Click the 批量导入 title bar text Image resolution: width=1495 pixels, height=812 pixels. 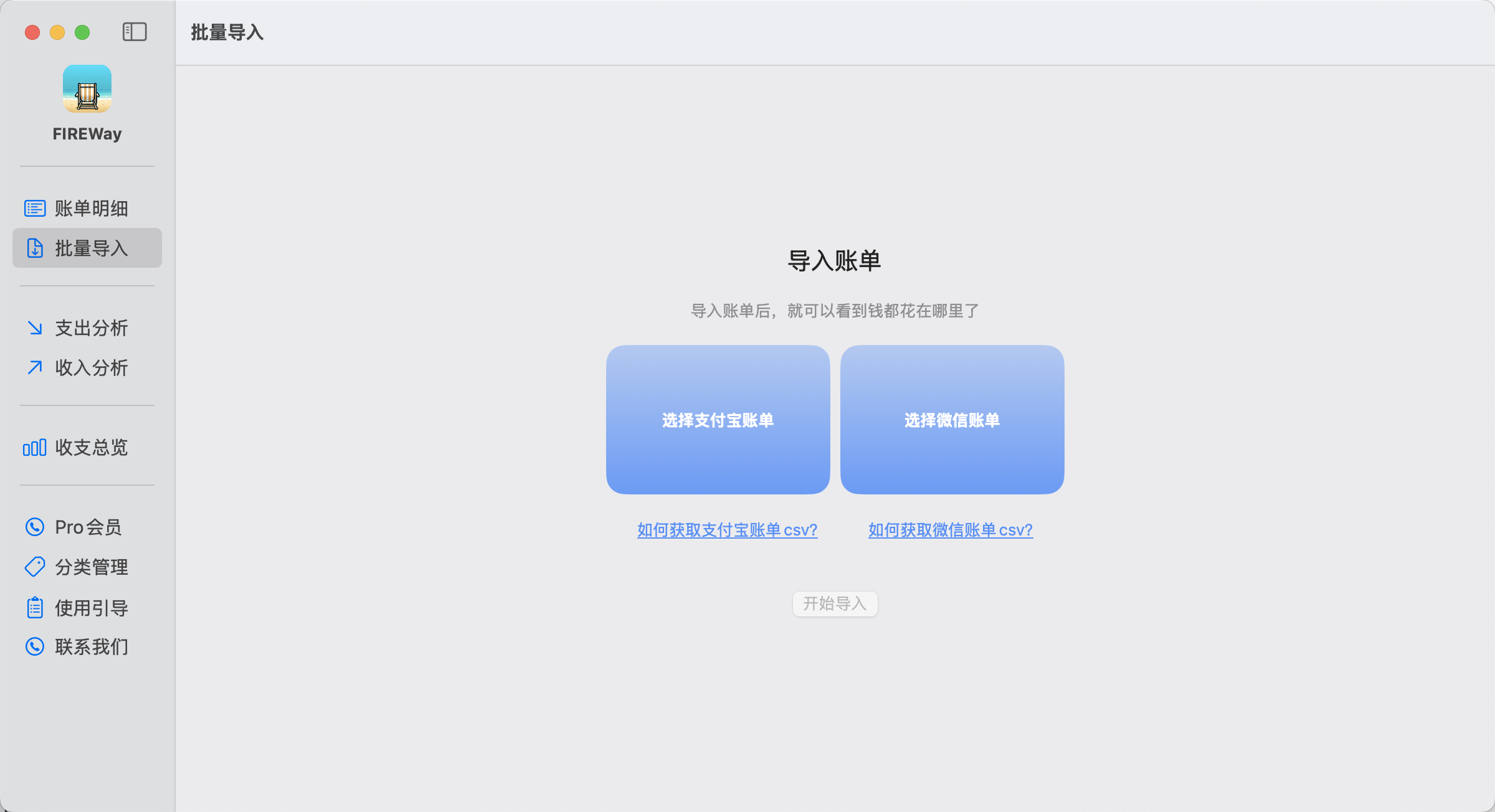[x=227, y=33]
